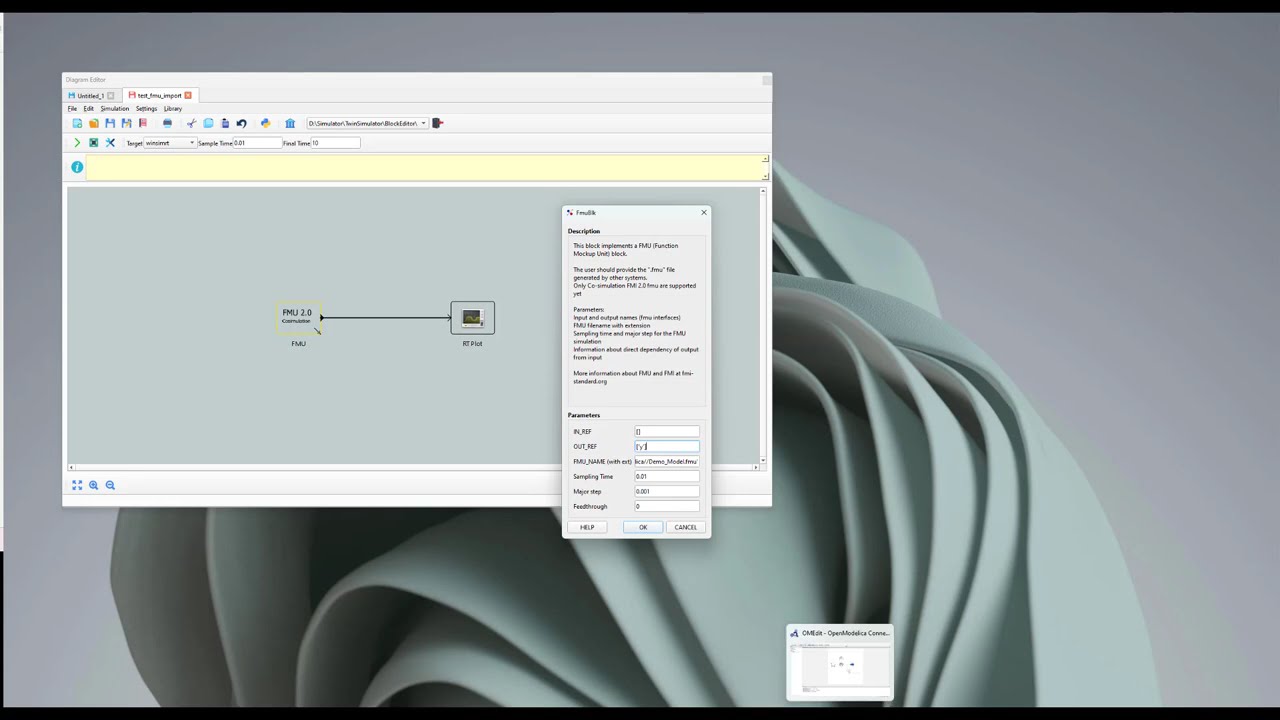
Task: Click the Cut scissors icon
Action: click(x=191, y=123)
